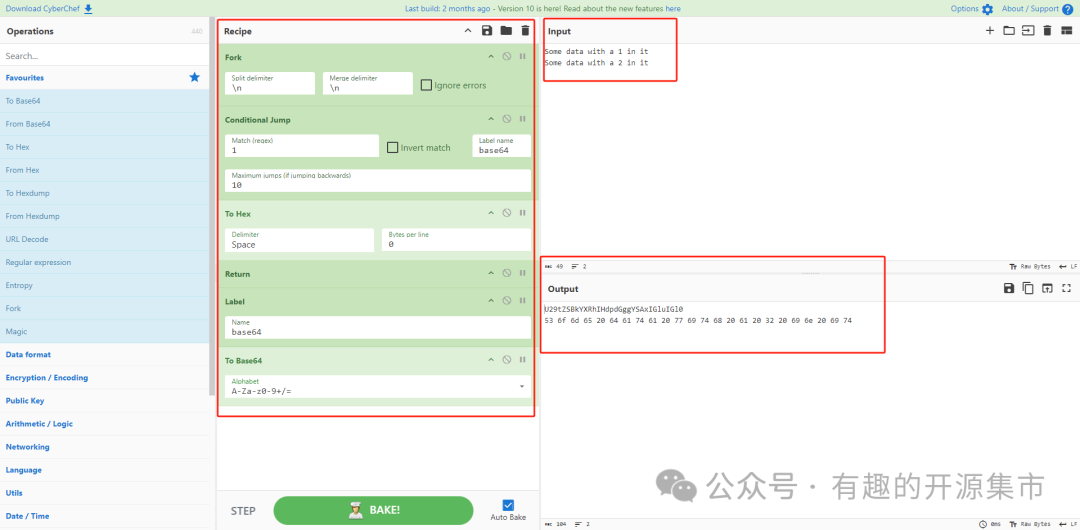Add a new input tab with plus icon
This screenshot has height=530, width=1080.
pos(990,31)
